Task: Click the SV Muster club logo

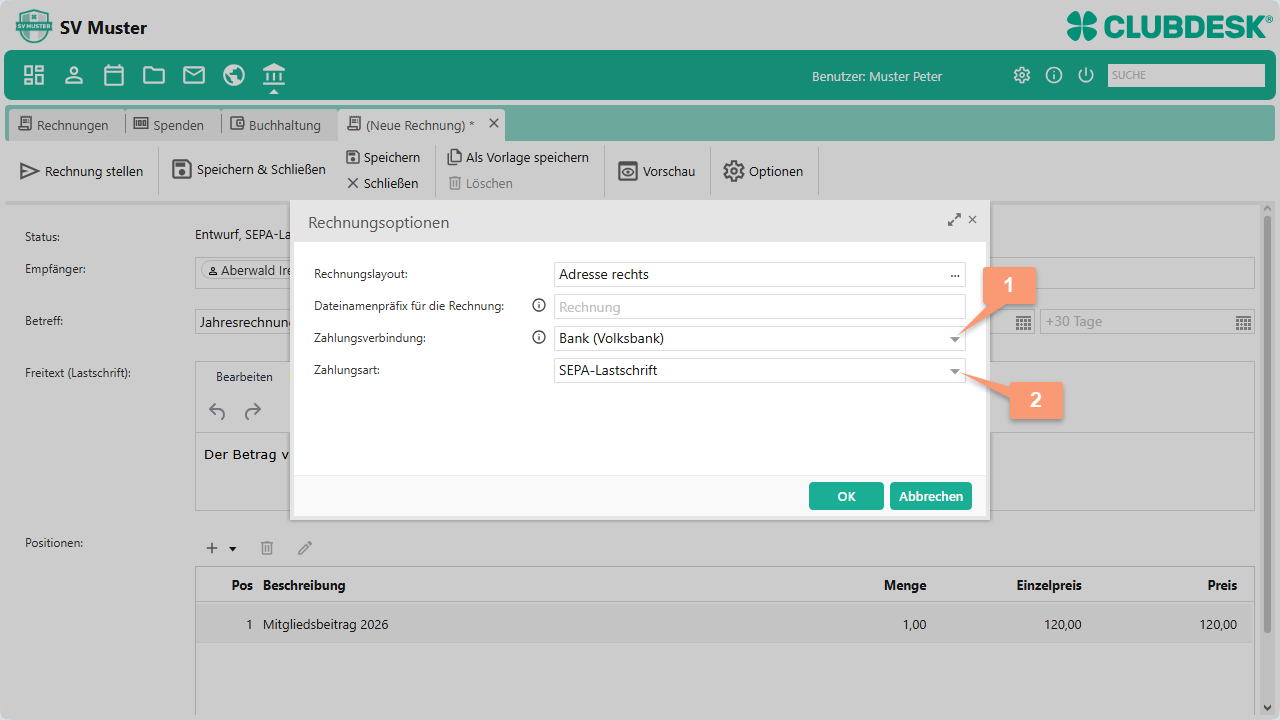Action: click(34, 26)
